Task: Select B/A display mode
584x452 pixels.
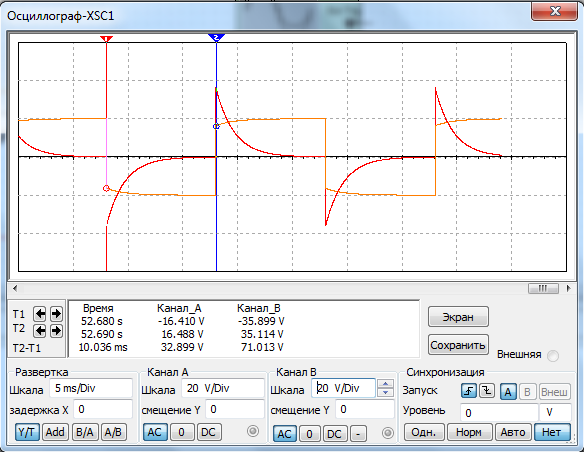Action: (x=85, y=432)
